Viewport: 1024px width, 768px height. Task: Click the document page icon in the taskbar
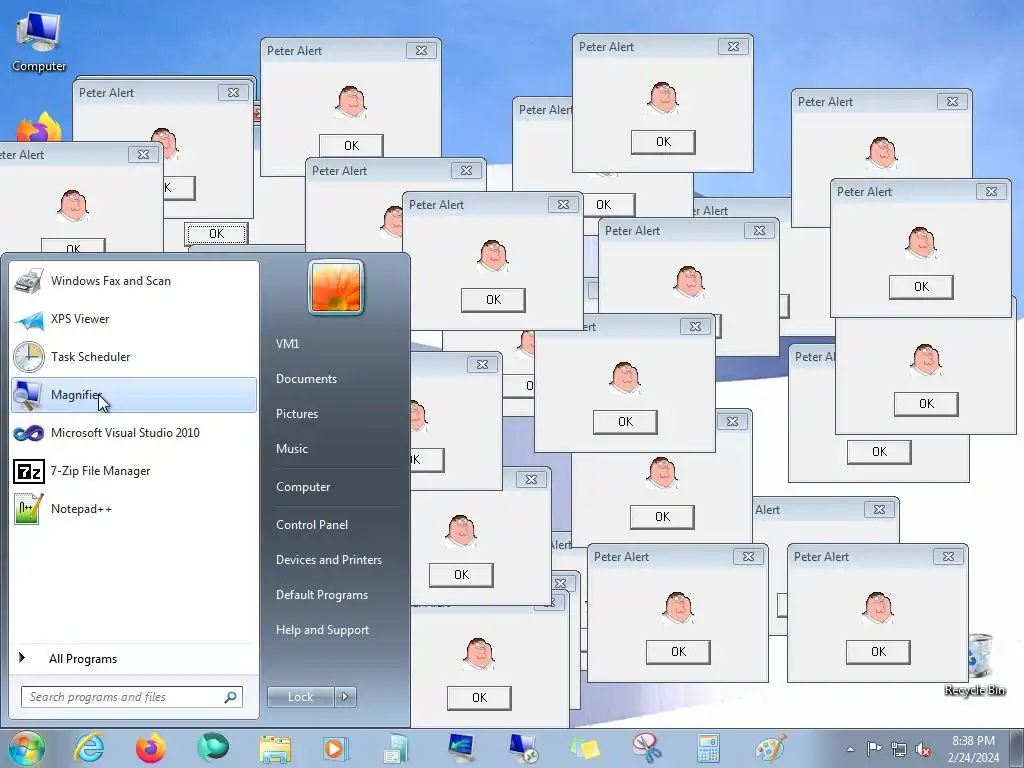pyautogui.click(x=396, y=748)
